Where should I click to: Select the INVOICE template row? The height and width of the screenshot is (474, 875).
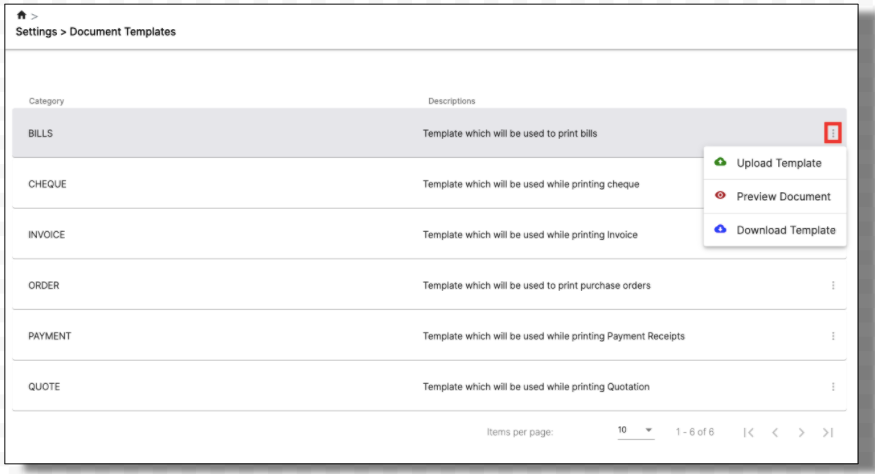tap(357, 234)
